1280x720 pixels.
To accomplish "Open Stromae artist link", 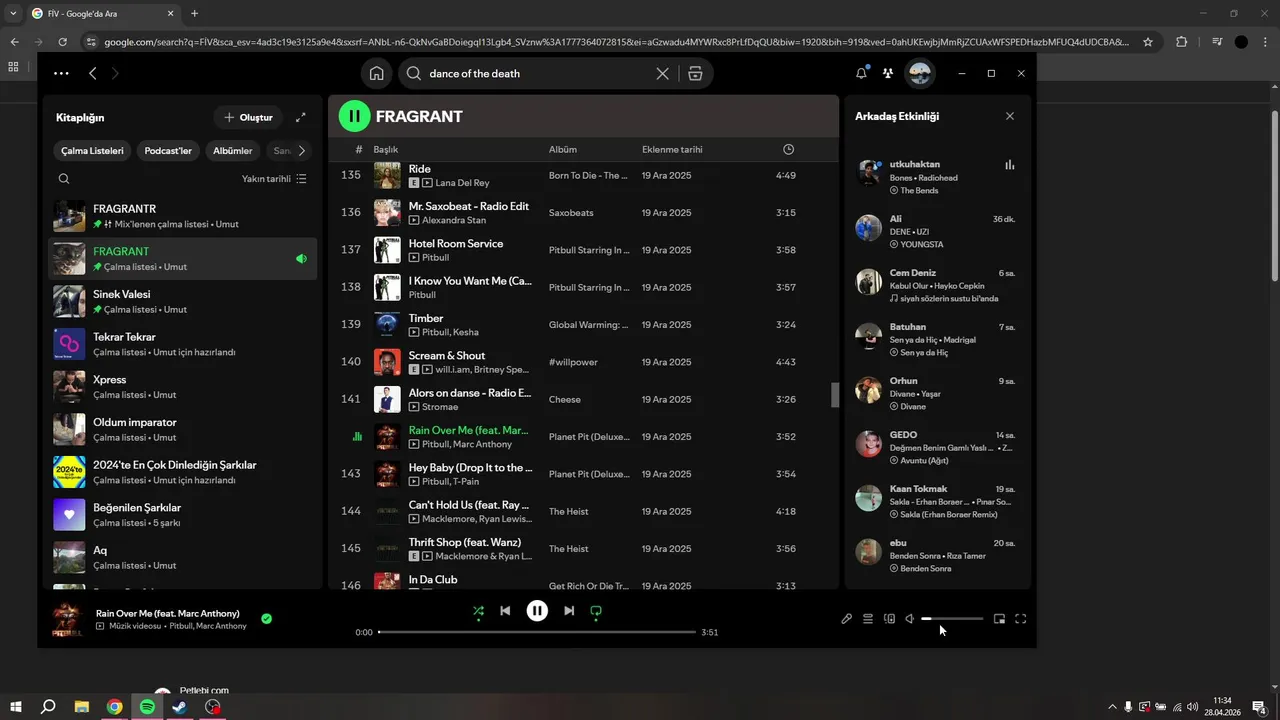I will click(x=440, y=407).
